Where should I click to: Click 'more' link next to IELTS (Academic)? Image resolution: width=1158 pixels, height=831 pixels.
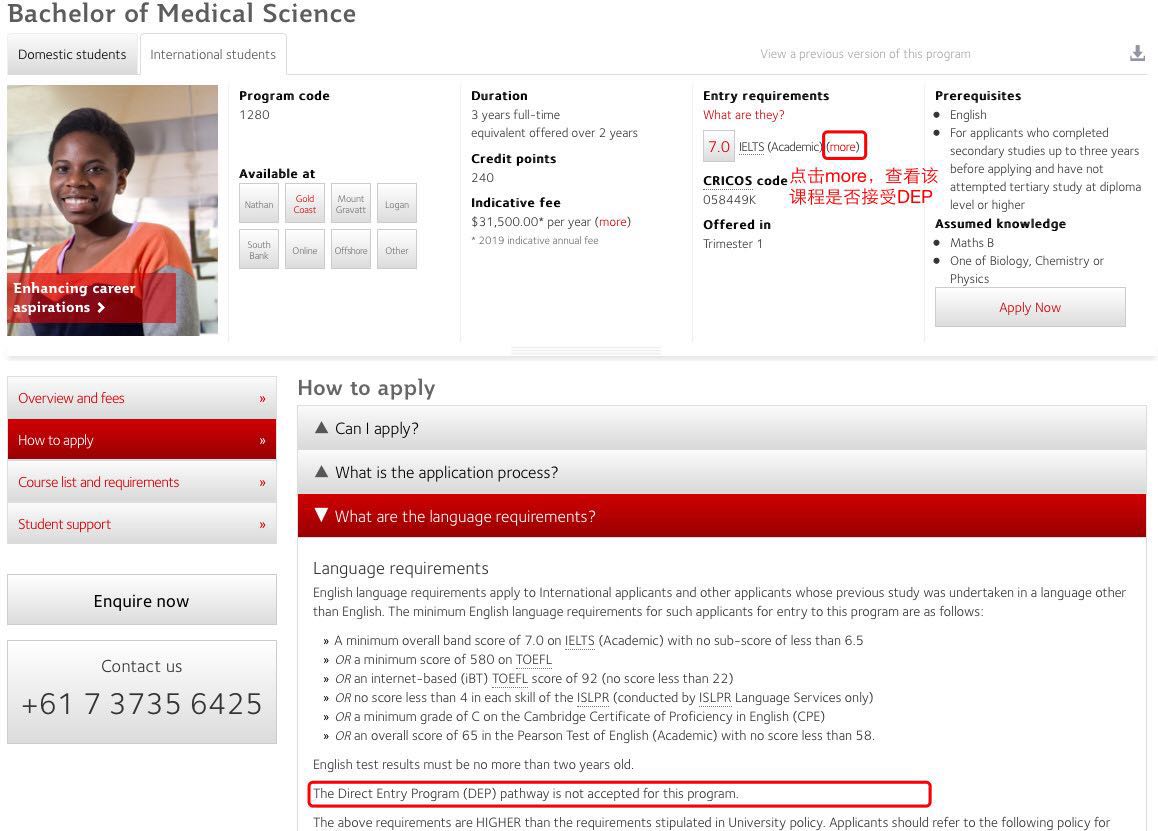click(x=843, y=147)
